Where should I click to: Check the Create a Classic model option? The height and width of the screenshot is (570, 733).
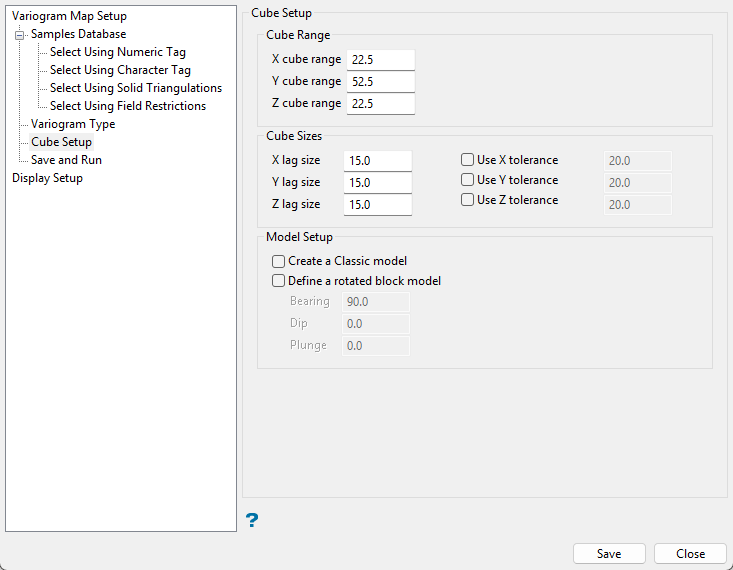click(x=278, y=261)
